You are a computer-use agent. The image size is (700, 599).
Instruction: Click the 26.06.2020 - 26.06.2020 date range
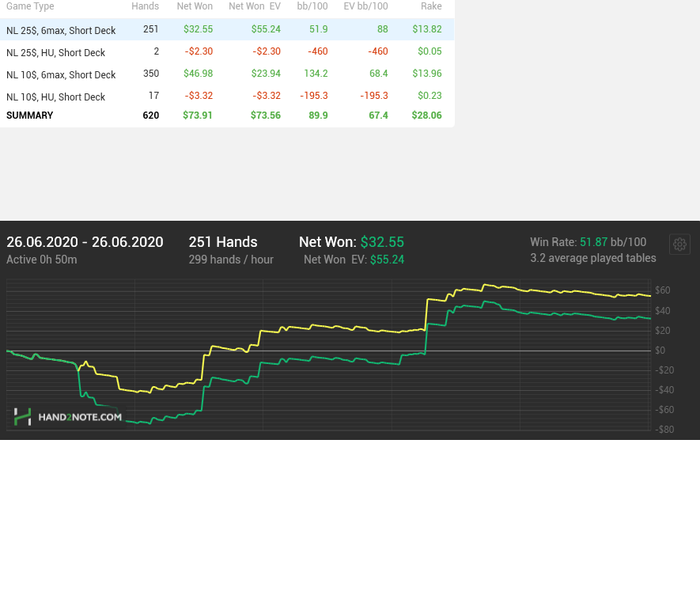coord(85,242)
